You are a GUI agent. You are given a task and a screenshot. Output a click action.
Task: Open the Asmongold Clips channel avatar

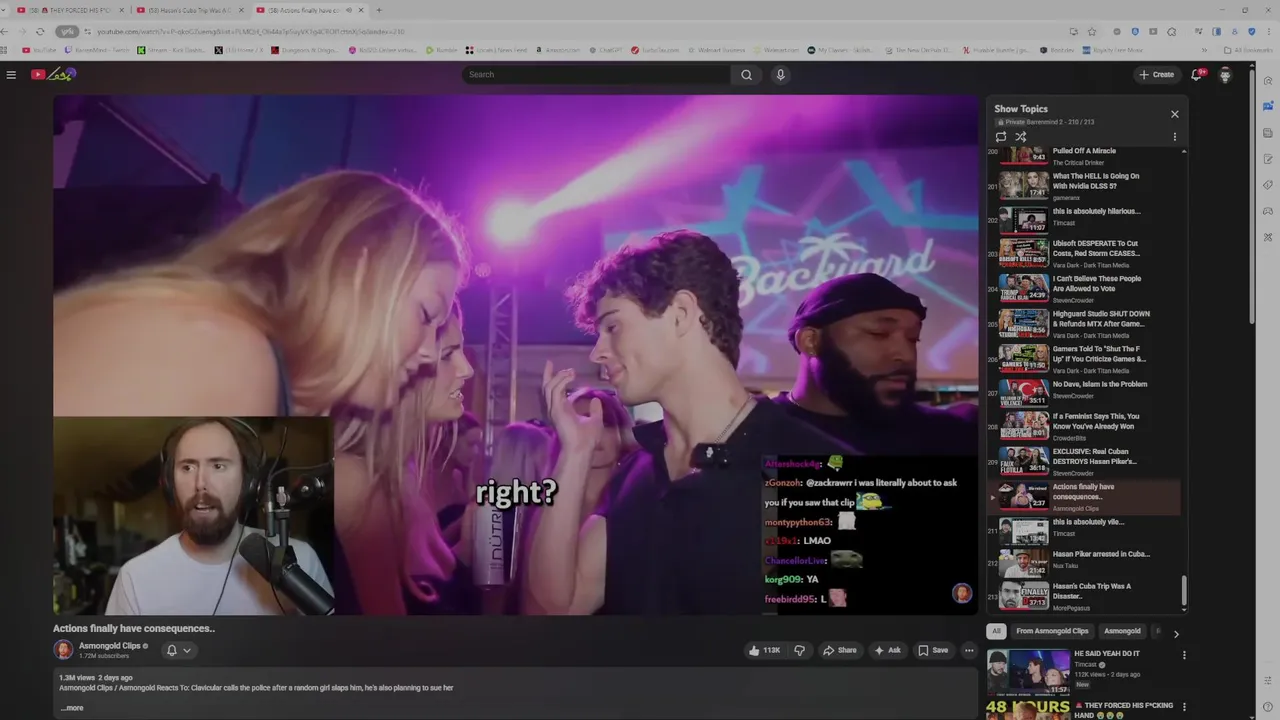[x=63, y=650]
